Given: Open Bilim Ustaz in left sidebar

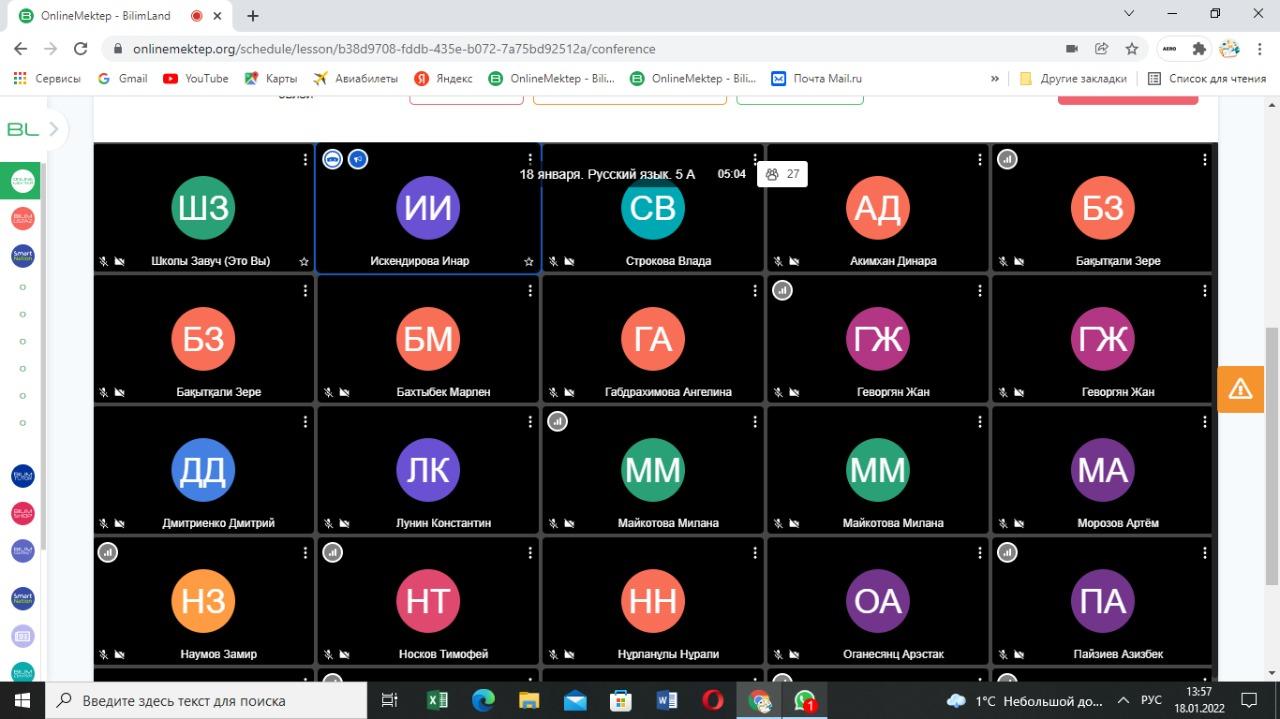Looking at the screenshot, I should coord(22,218).
